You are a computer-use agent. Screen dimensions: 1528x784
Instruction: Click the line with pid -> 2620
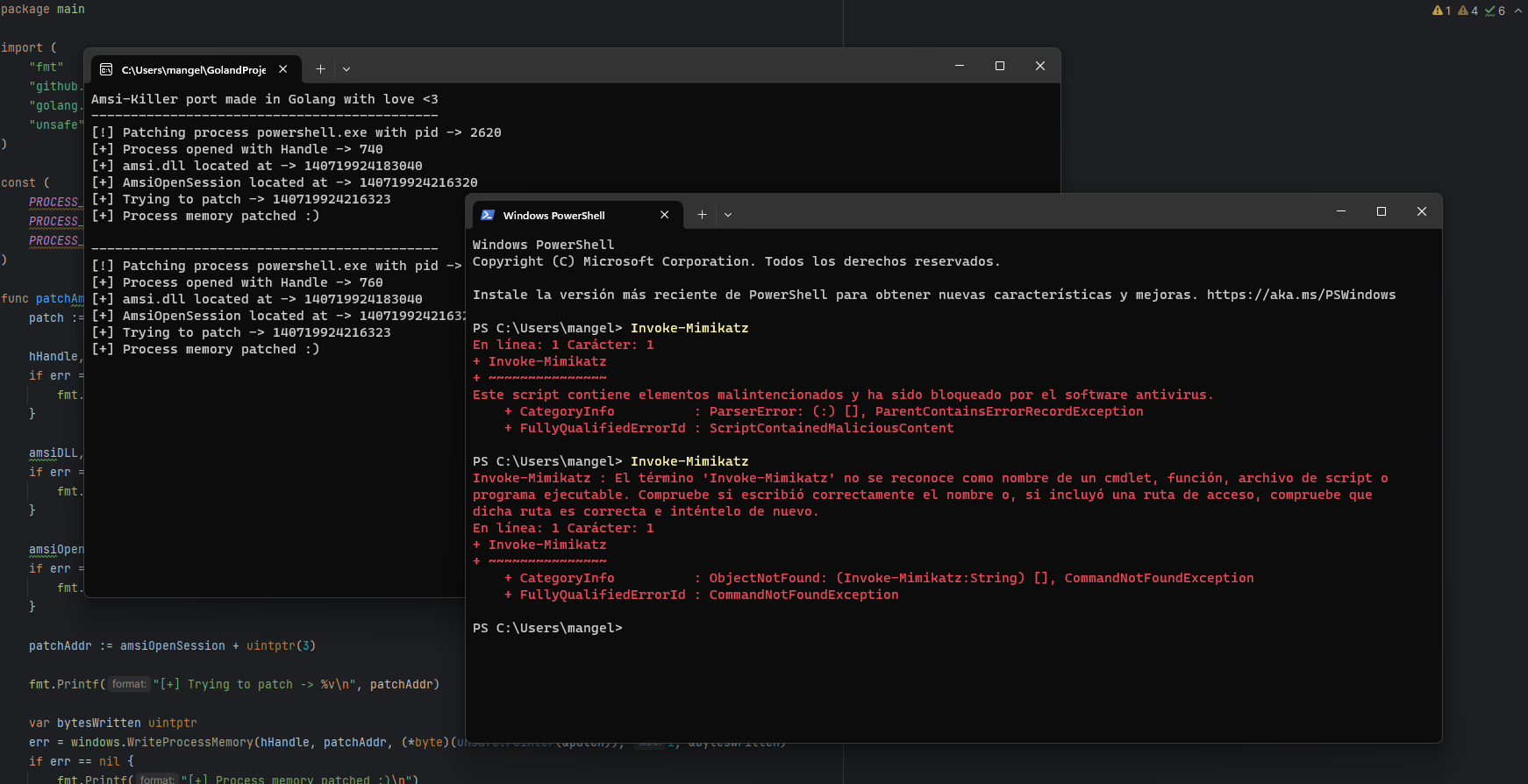[296, 132]
